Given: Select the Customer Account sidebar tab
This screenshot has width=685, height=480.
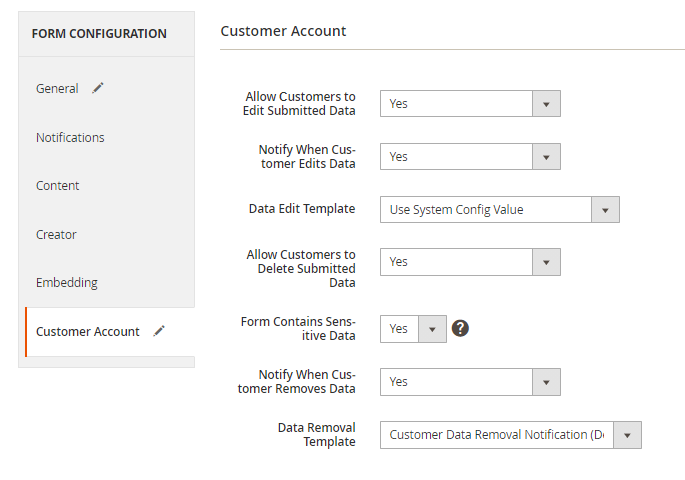Looking at the screenshot, I should coord(88,331).
